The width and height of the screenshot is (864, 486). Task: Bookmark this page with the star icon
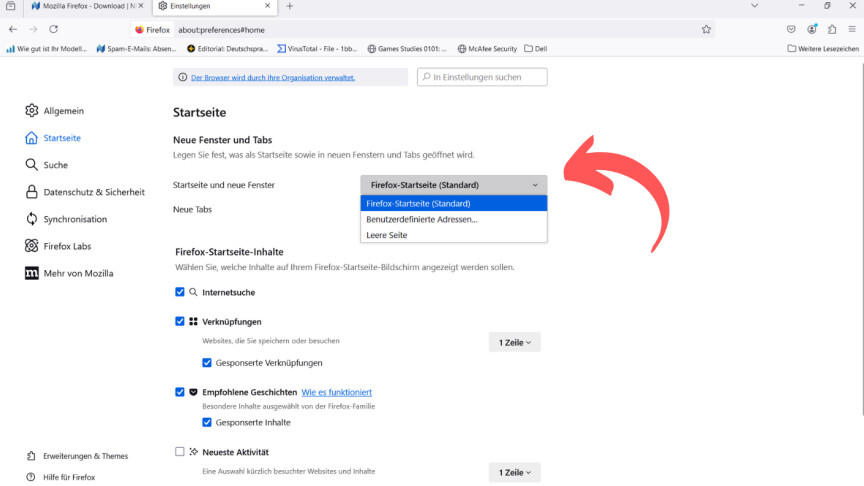pos(706,30)
